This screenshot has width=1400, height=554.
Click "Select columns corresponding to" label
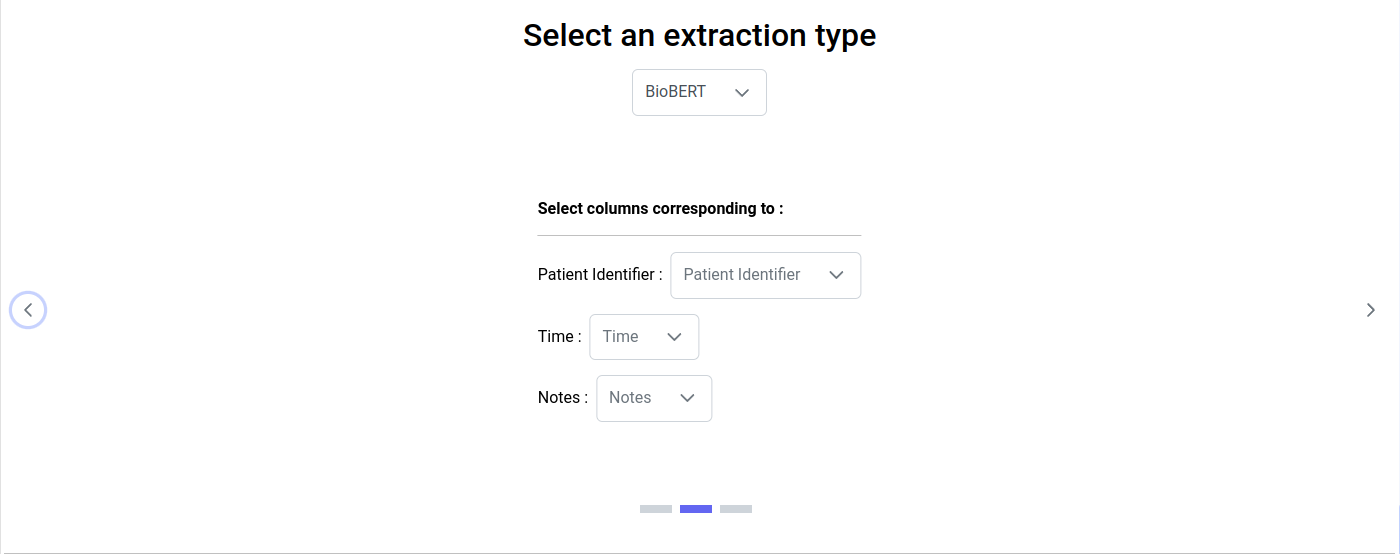(x=660, y=209)
